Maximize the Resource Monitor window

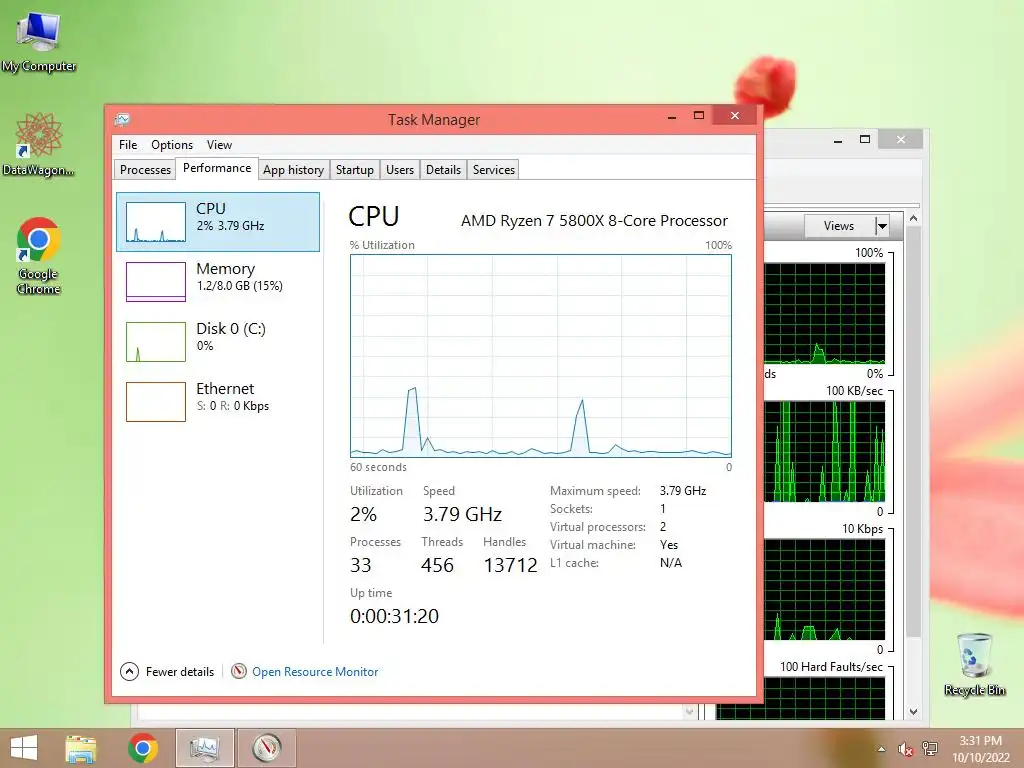click(865, 139)
